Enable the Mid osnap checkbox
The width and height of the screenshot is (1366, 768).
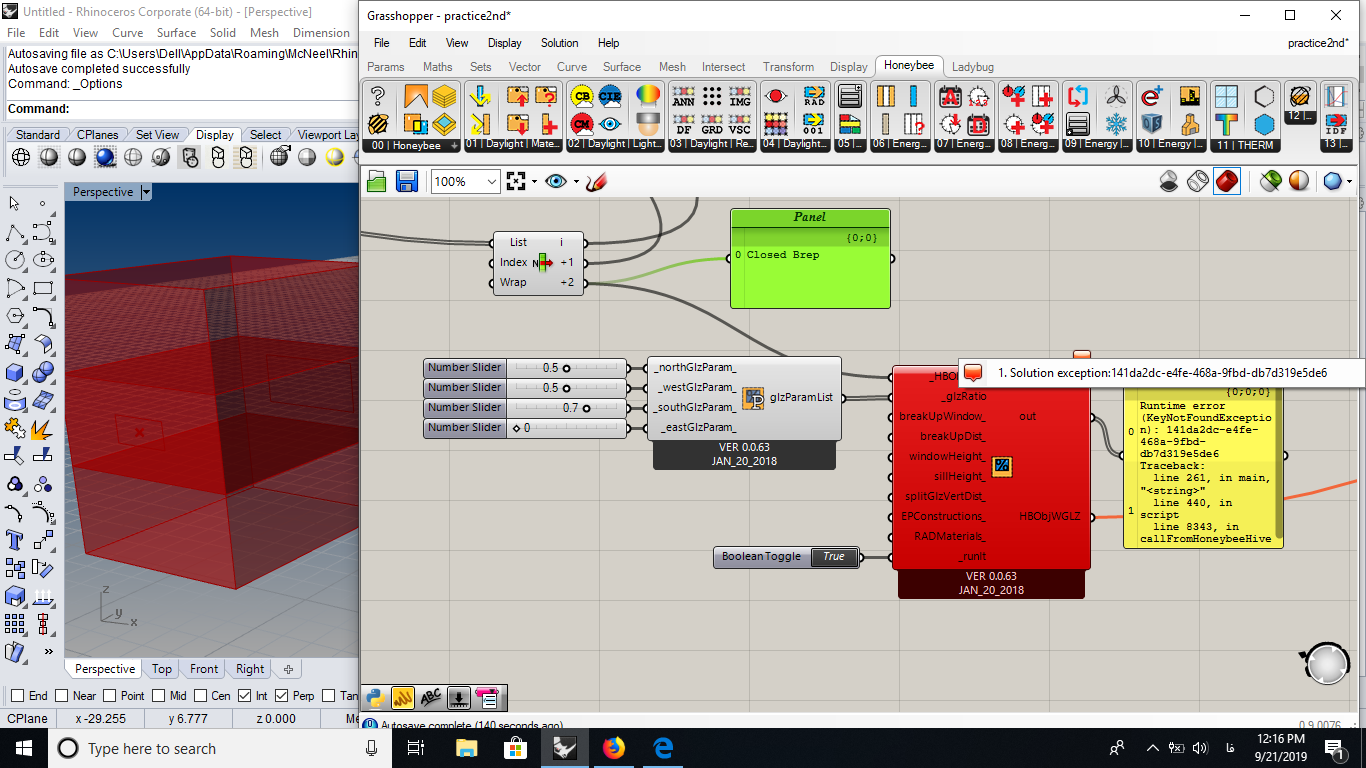point(157,696)
